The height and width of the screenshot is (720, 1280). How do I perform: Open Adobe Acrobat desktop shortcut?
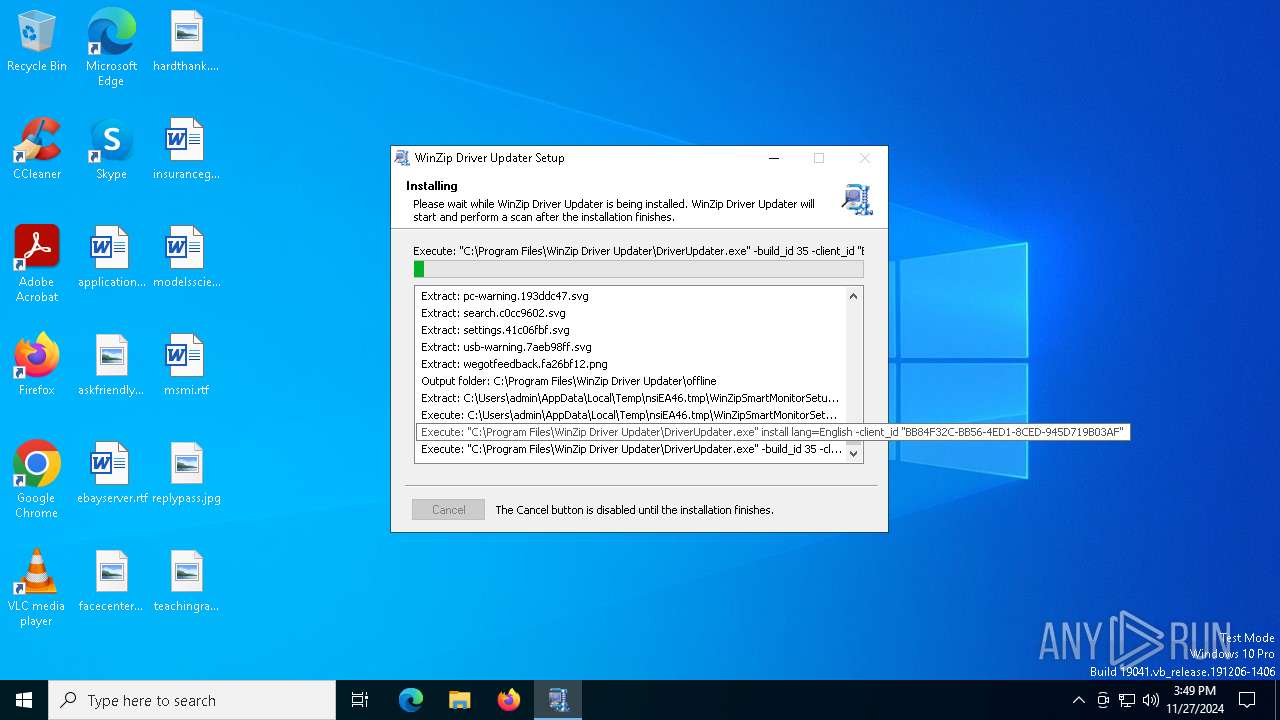(37, 264)
